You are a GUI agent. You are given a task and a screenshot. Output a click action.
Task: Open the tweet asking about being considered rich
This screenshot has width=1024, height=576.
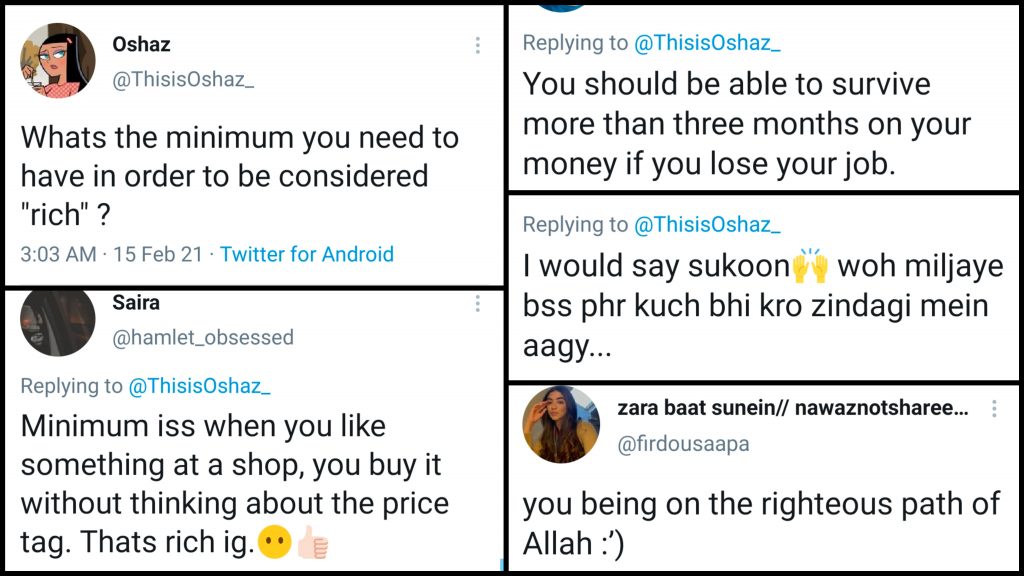point(239,175)
